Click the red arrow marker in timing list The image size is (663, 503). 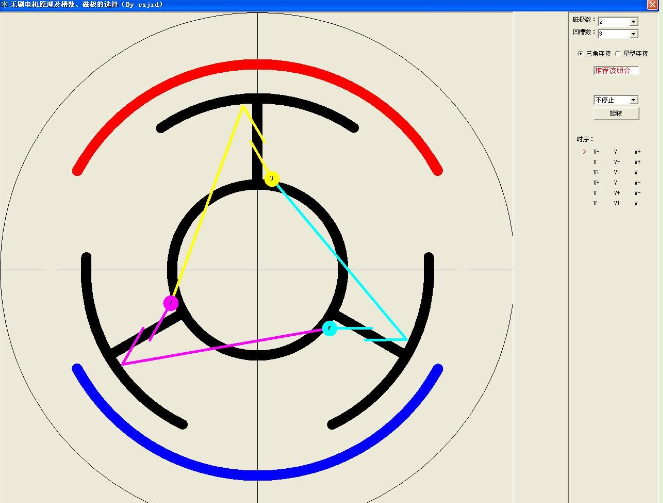[584, 151]
